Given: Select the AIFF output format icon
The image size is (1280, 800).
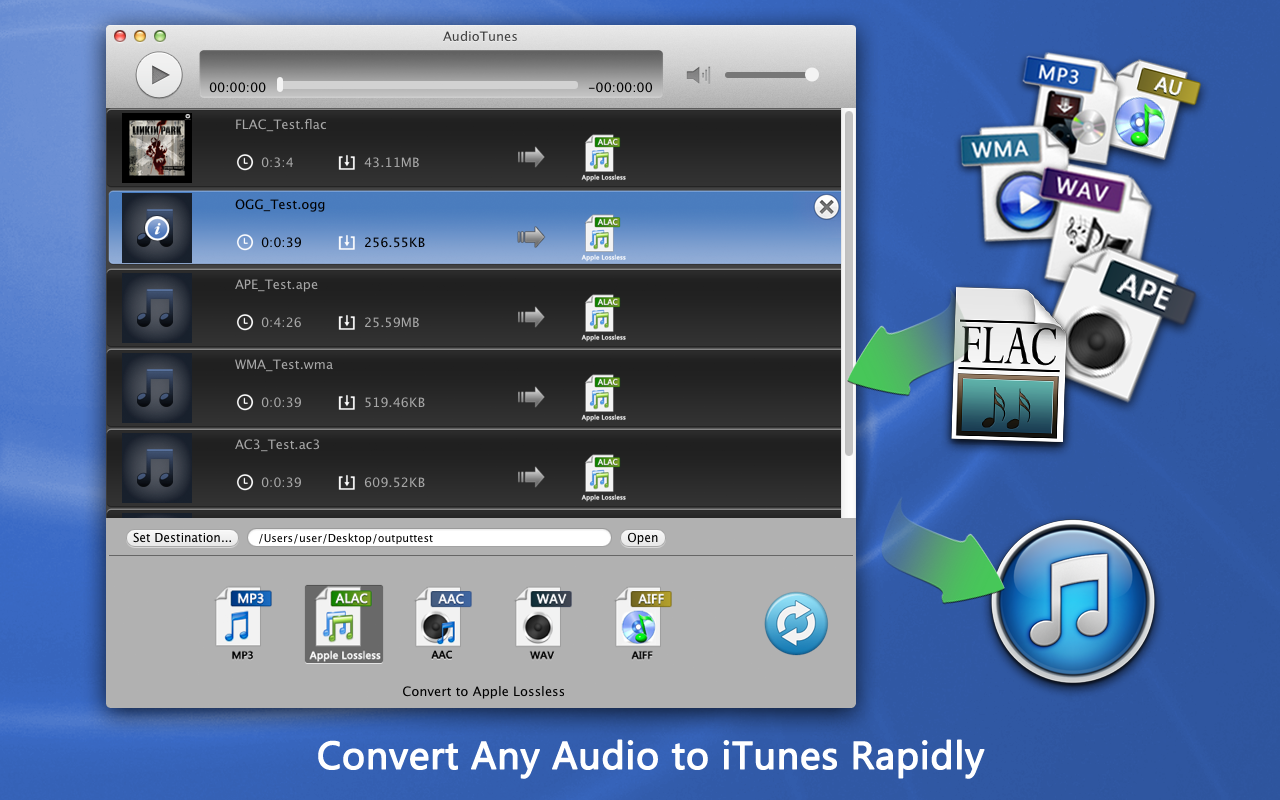Looking at the screenshot, I should pyautogui.click(x=642, y=622).
